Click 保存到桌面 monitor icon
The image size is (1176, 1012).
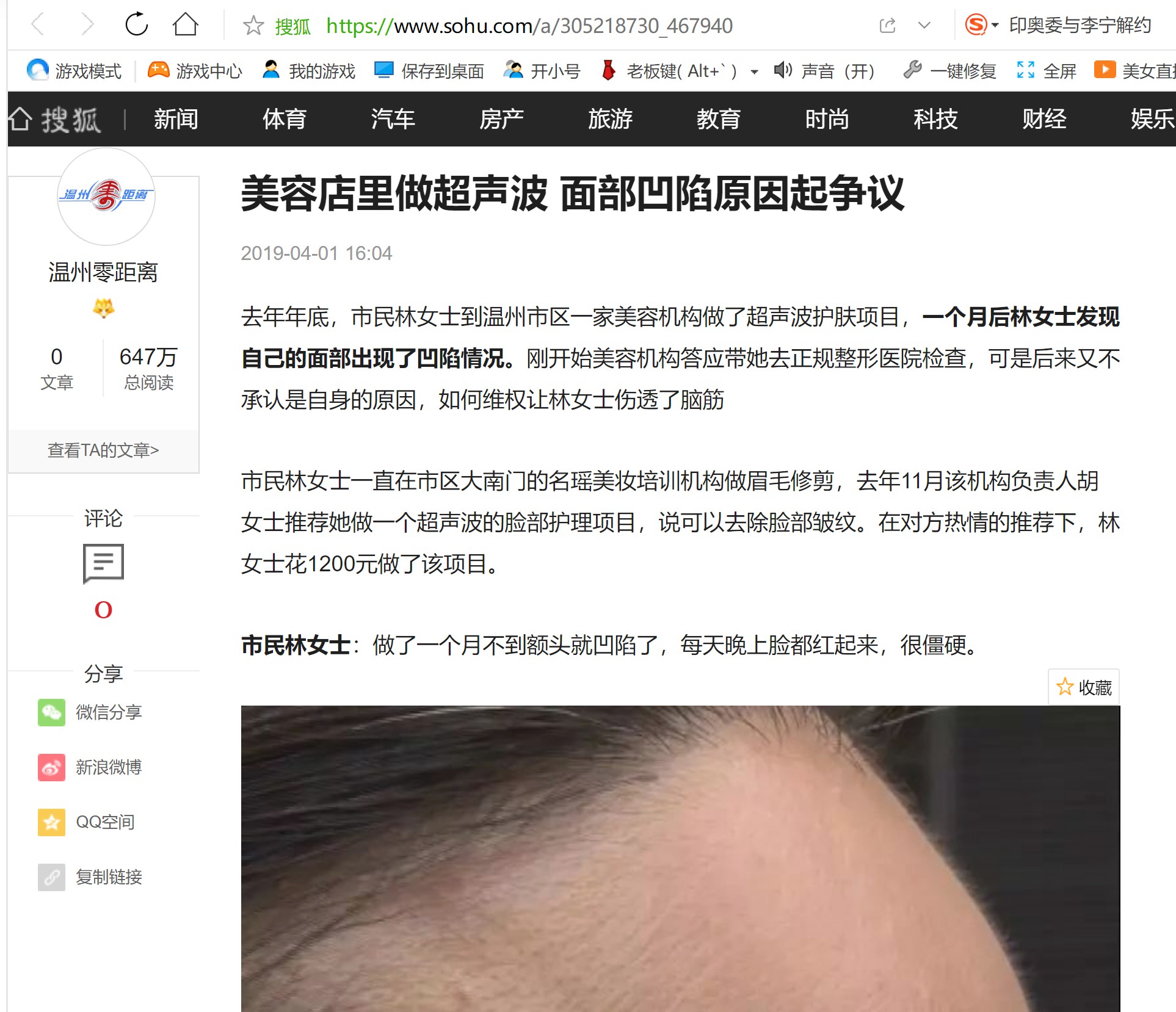(x=383, y=70)
